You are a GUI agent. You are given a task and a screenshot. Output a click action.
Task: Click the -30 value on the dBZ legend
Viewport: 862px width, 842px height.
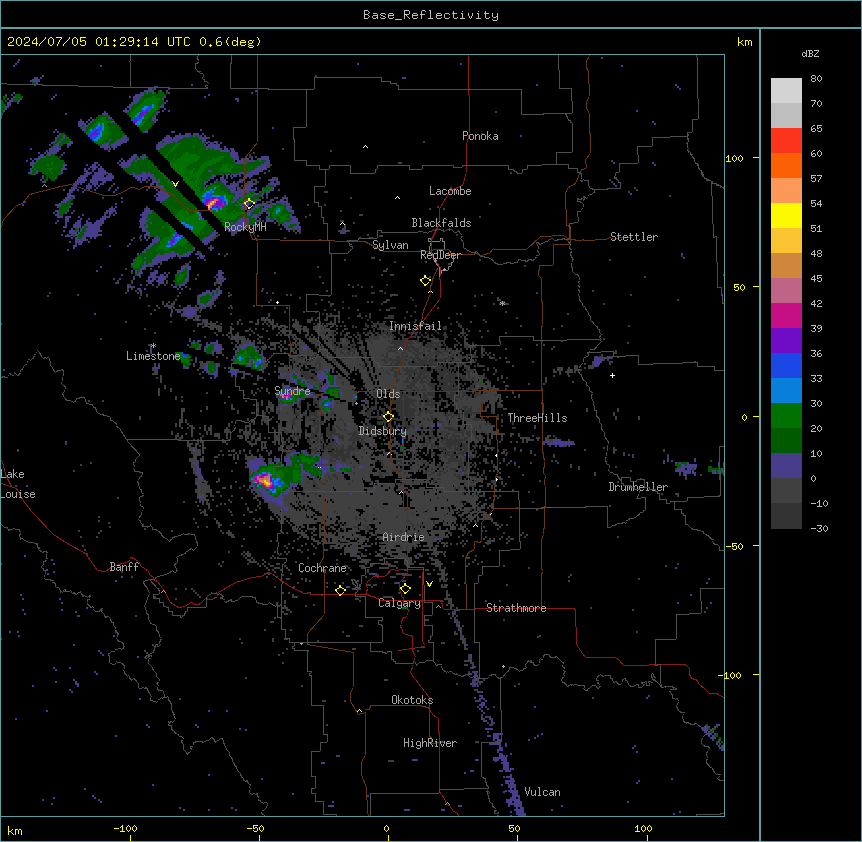(x=819, y=528)
